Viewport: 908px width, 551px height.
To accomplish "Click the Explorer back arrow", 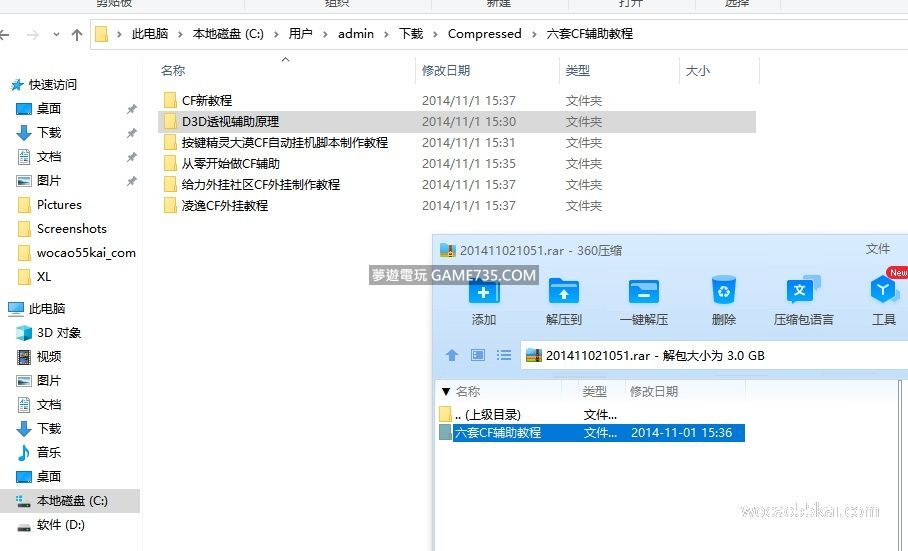I will [x=5, y=35].
